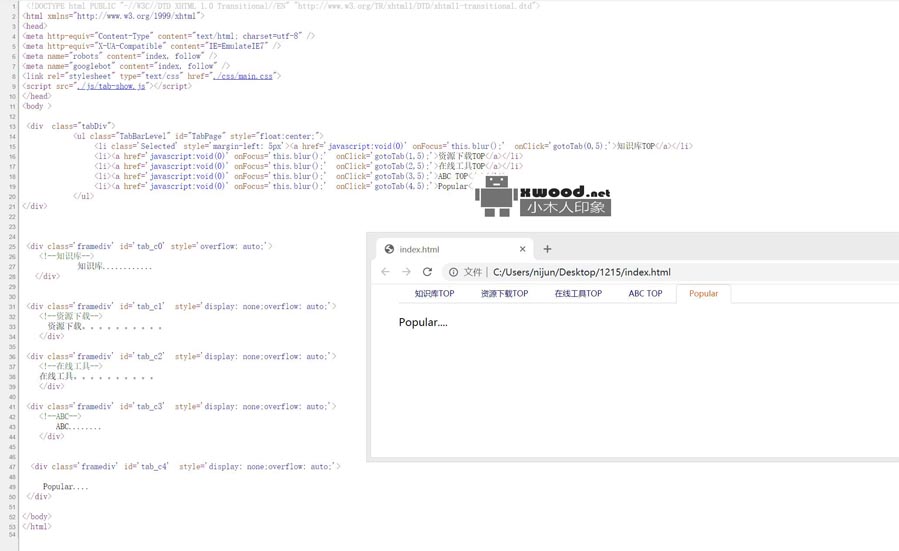899x551 pixels.
Task: Click the googlebot meta tag line
Action: point(126,66)
